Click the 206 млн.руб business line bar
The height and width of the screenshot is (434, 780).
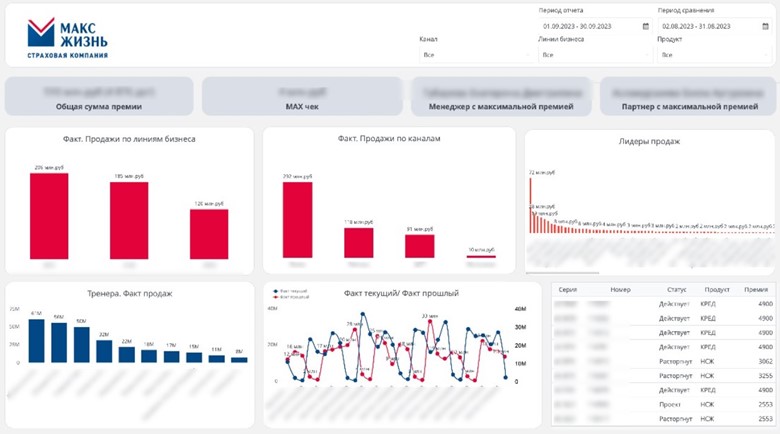click(49, 216)
